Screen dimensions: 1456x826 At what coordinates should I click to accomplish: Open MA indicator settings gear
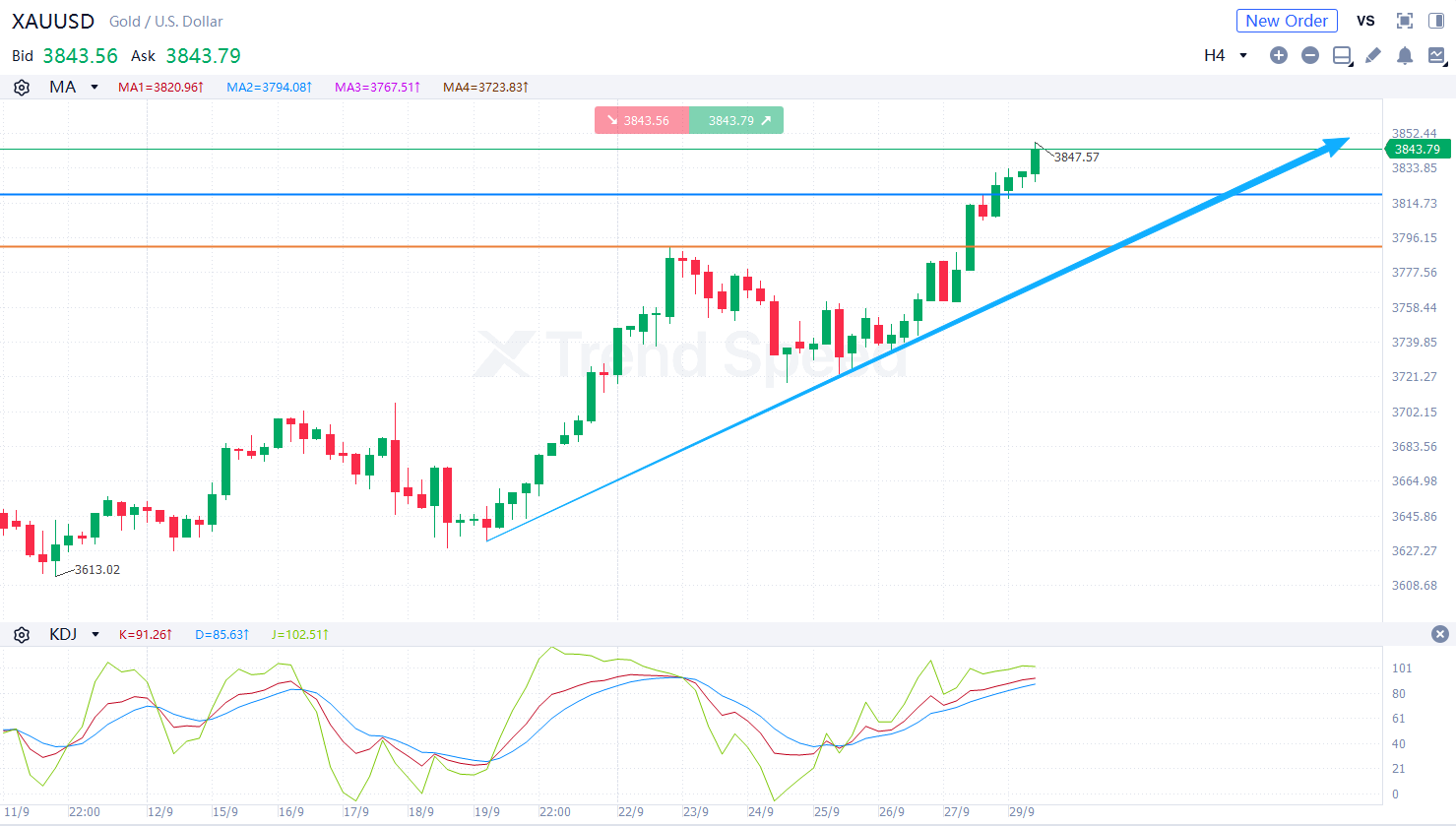click(22, 88)
